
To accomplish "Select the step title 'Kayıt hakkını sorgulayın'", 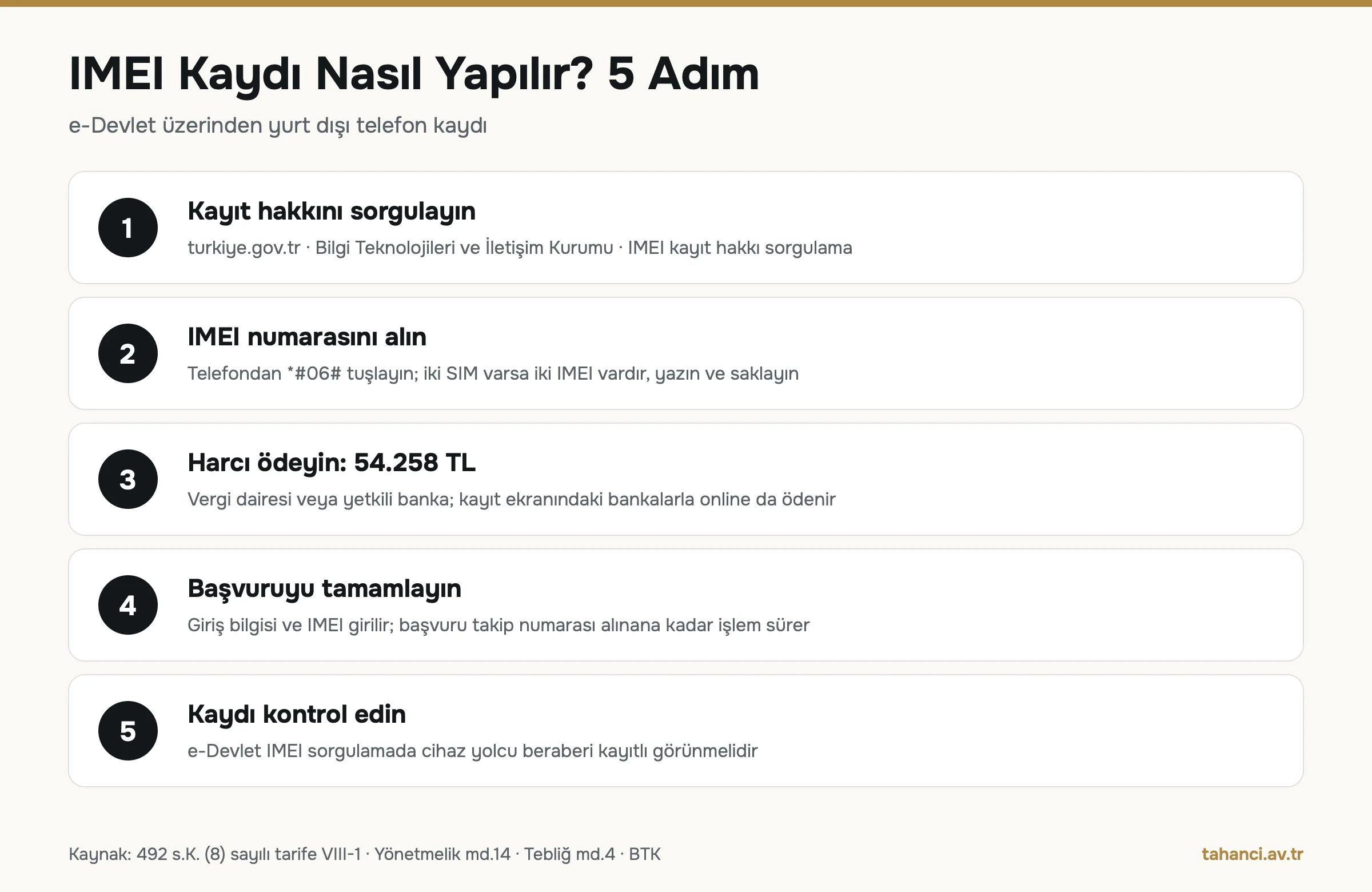I will pyautogui.click(x=332, y=212).
